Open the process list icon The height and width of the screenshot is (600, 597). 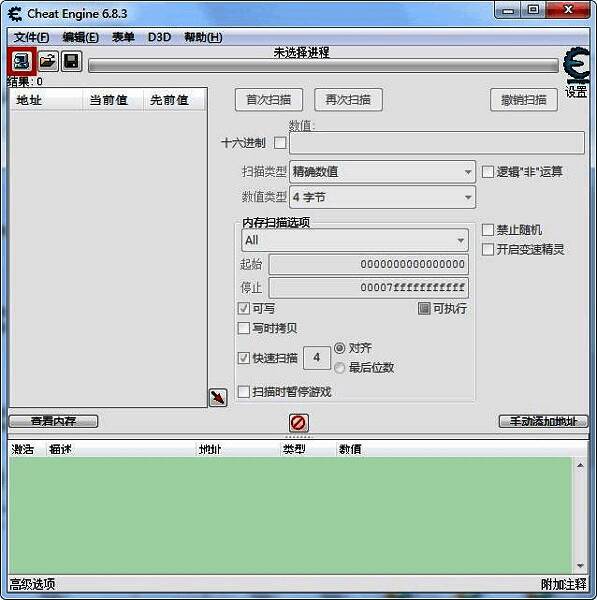pyautogui.click(x=21, y=62)
